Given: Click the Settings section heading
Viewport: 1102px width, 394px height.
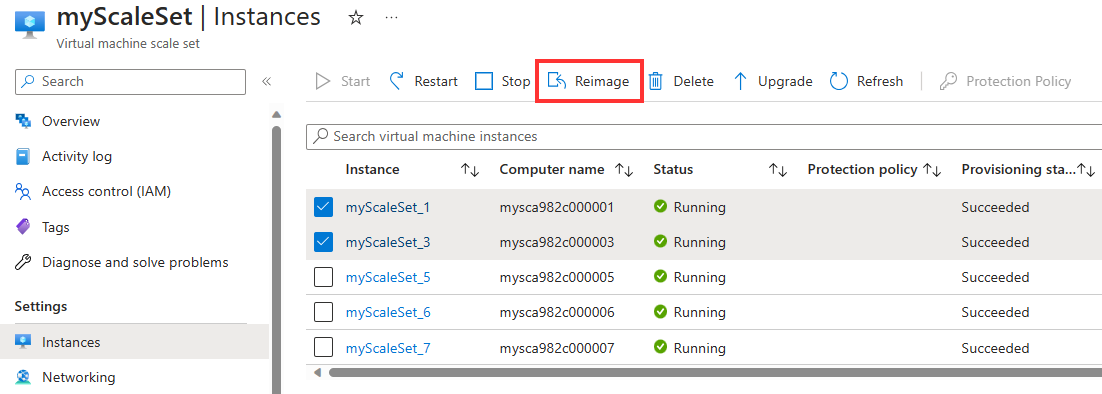Looking at the screenshot, I should tap(41, 306).
